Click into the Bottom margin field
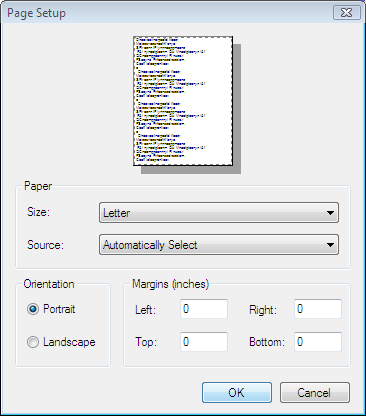The height and width of the screenshot is (416, 366). (x=318, y=342)
